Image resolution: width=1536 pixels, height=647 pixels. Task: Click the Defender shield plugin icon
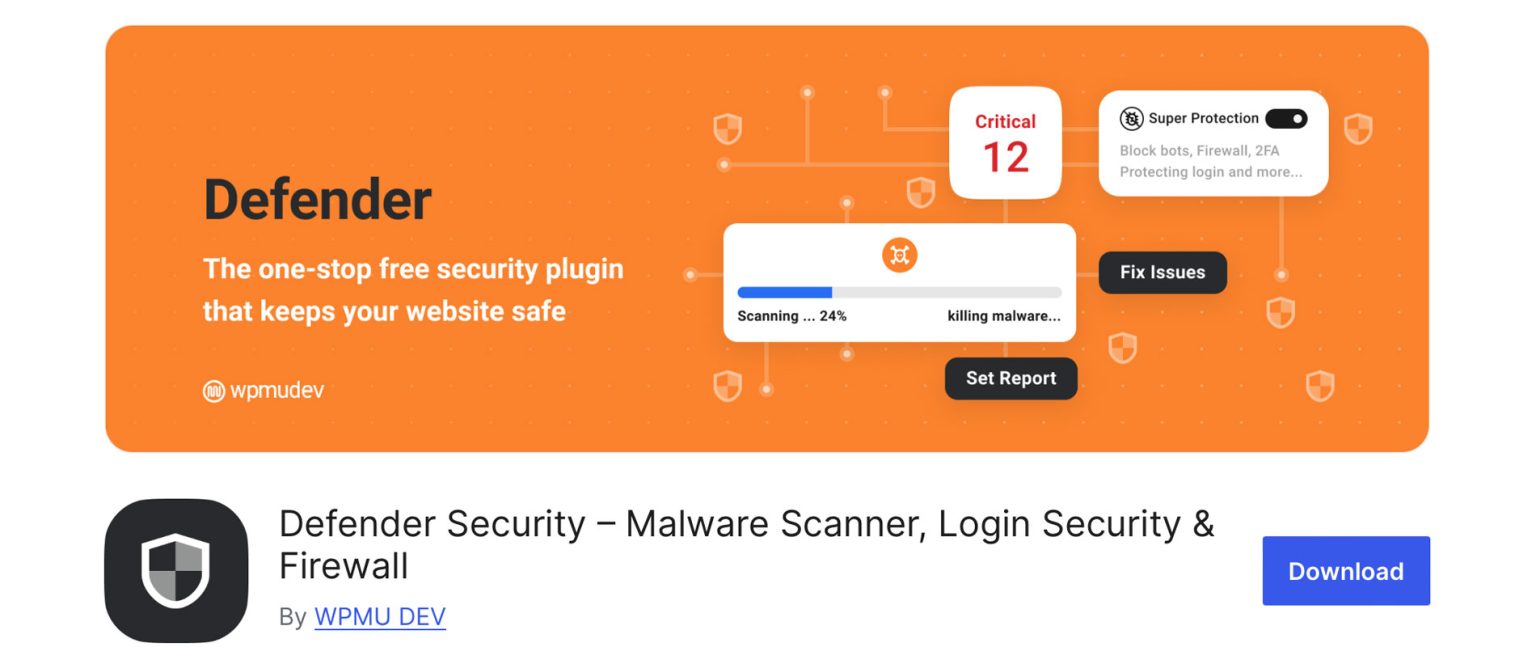(x=176, y=568)
